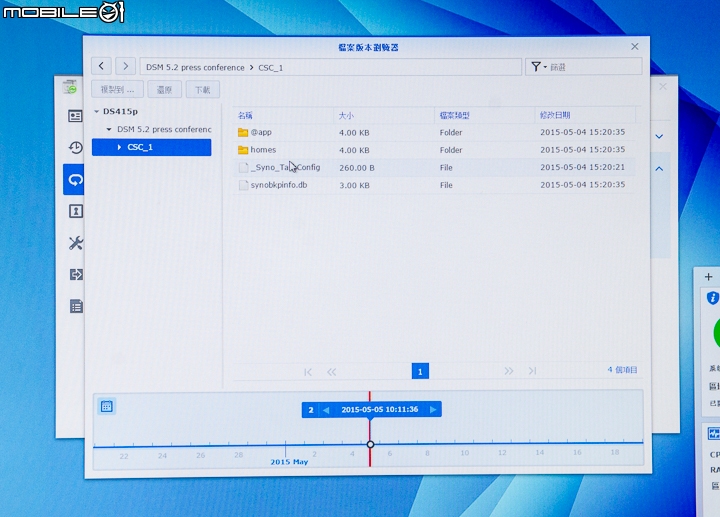Click the 260.00 B size cell
The width and height of the screenshot is (720, 517).
pos(357,168)
